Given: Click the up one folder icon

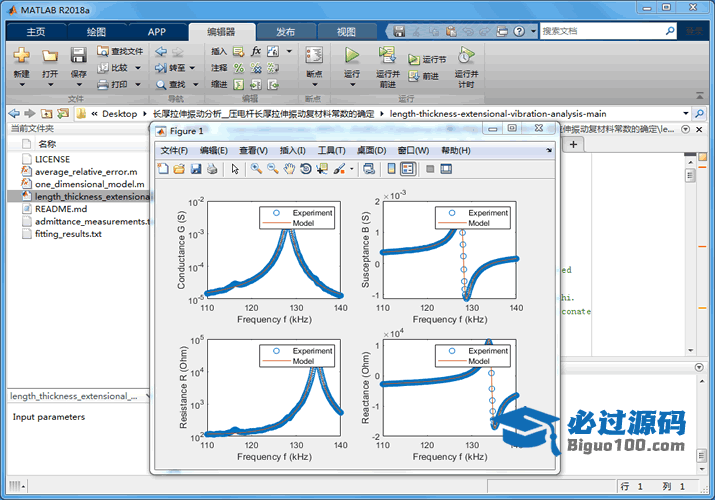Looking at the screenshot, I should click(46, 113).
